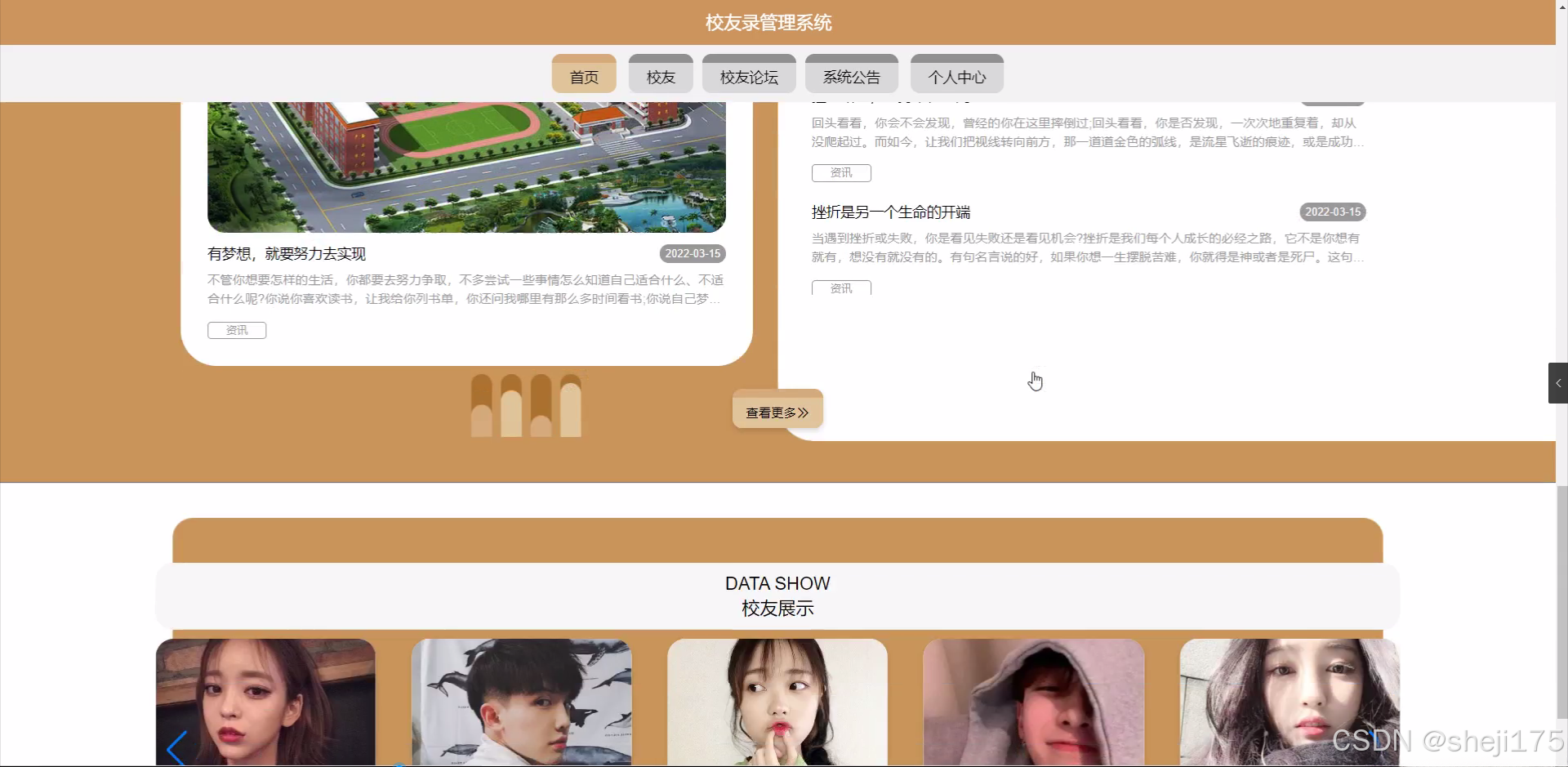Click 资讯 under 挫折是另一个生命的开端
The height and width of the screenshot is (767, 1568).
coord(840,288)
